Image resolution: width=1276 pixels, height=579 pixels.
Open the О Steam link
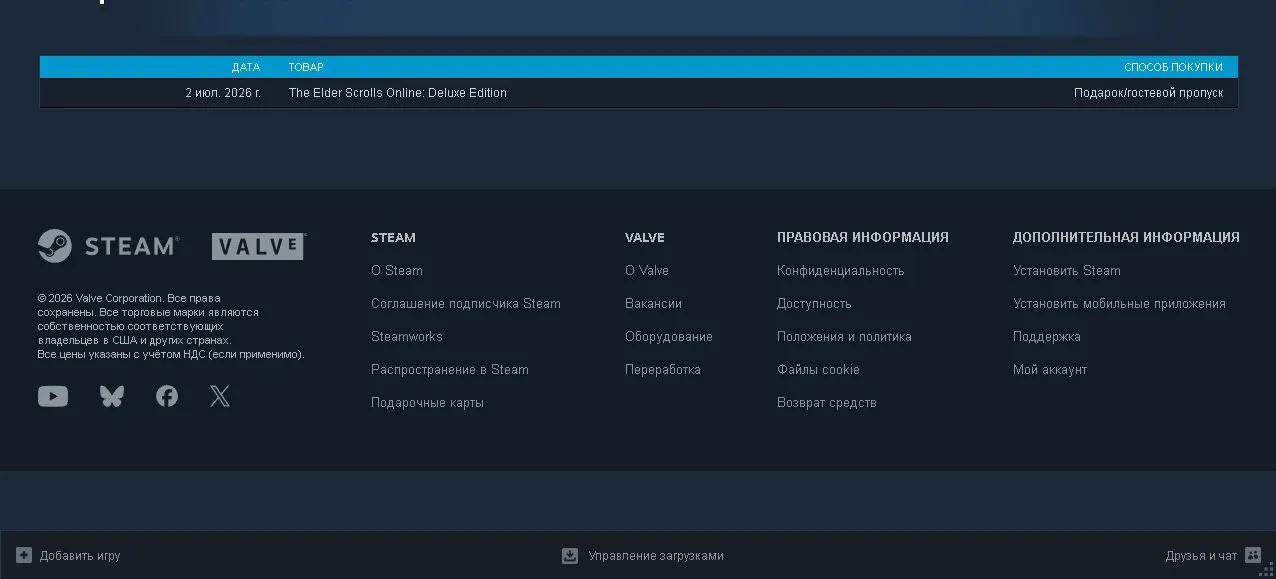click(397, 270)
